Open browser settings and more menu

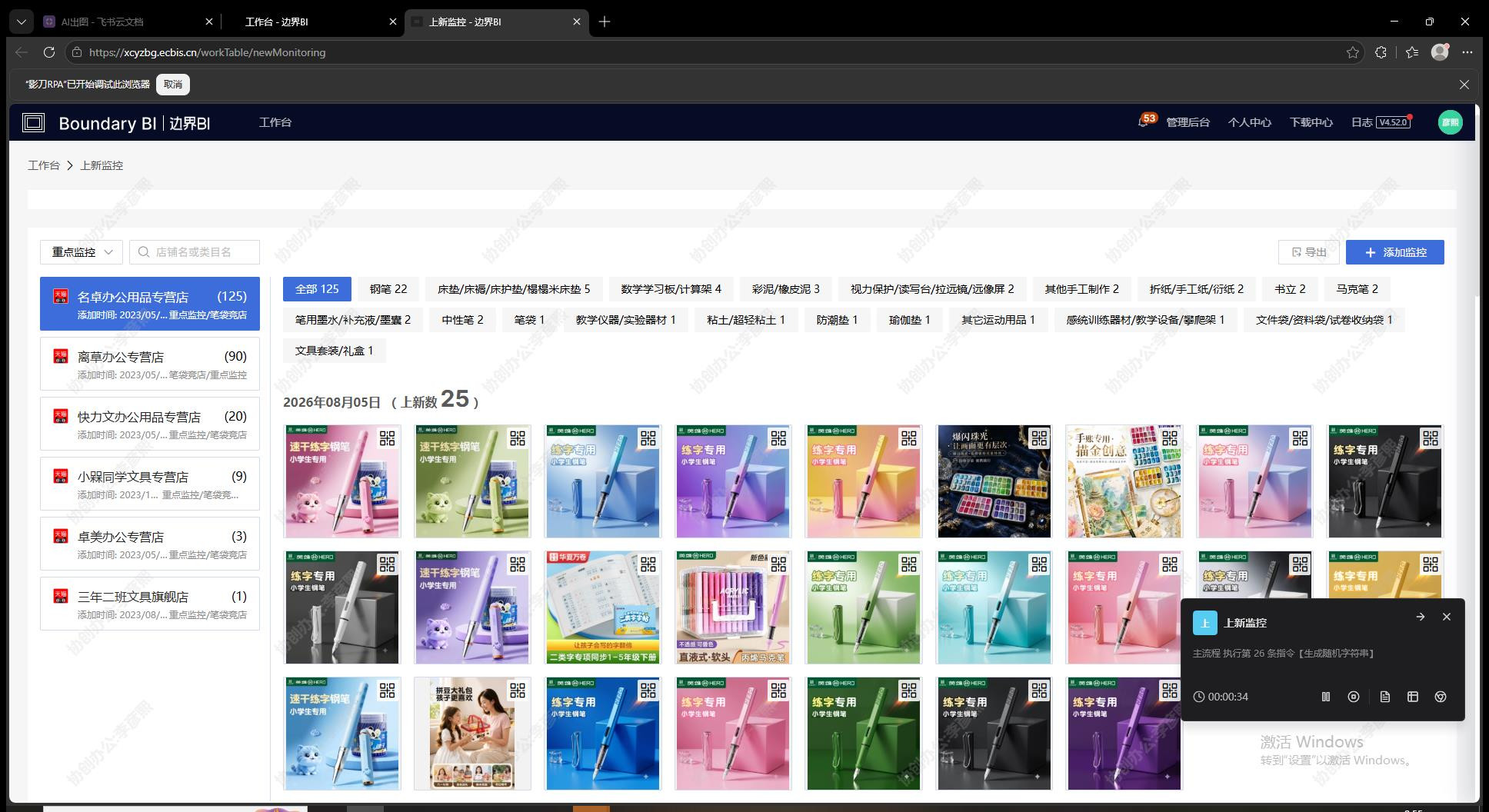click(1467, 52)
